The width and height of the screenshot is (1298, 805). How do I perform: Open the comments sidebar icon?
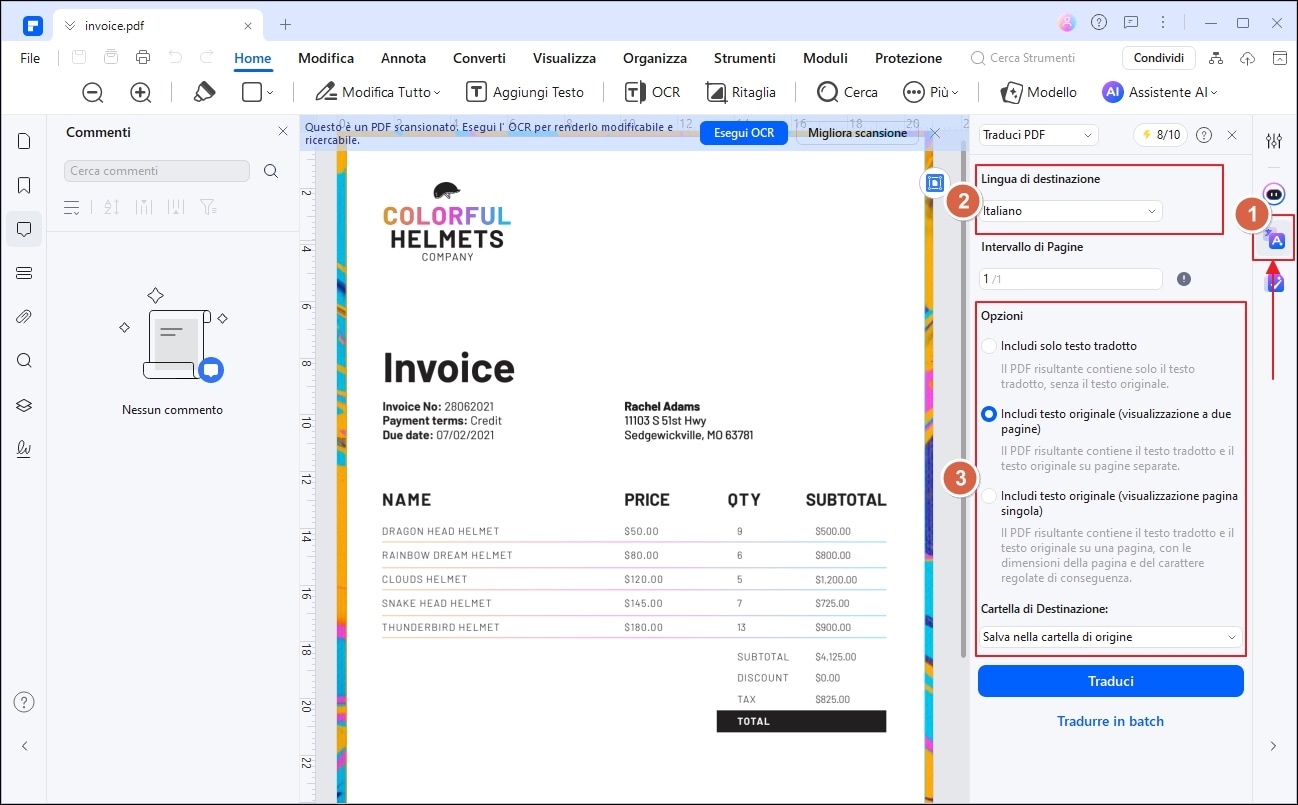[x=24, y=229]
